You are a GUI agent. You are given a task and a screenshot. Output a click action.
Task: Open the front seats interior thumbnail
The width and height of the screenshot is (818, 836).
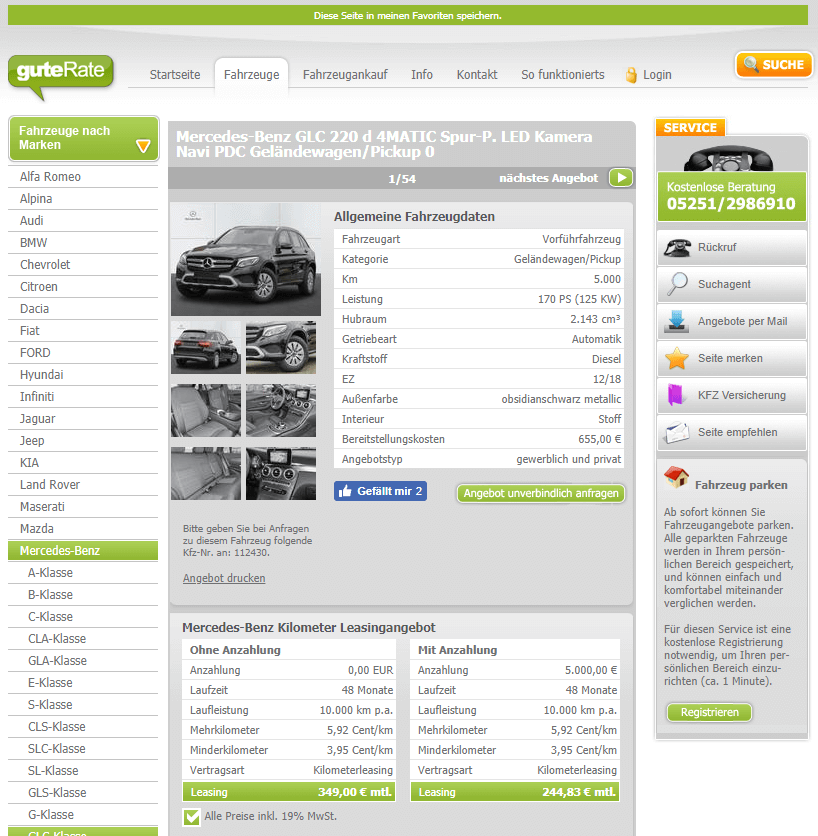206,411
